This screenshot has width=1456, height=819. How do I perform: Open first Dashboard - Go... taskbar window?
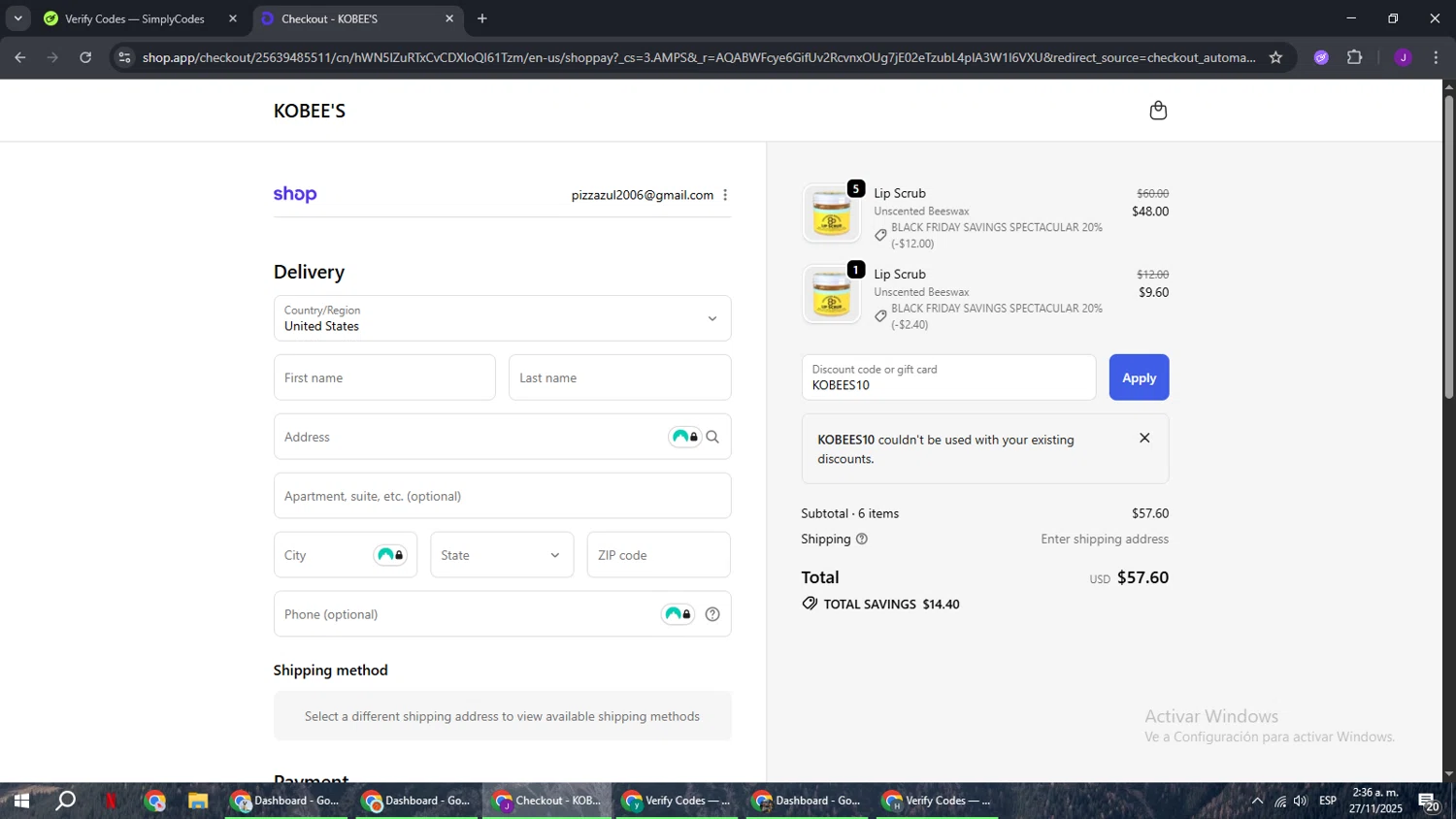tap(285, 801)
